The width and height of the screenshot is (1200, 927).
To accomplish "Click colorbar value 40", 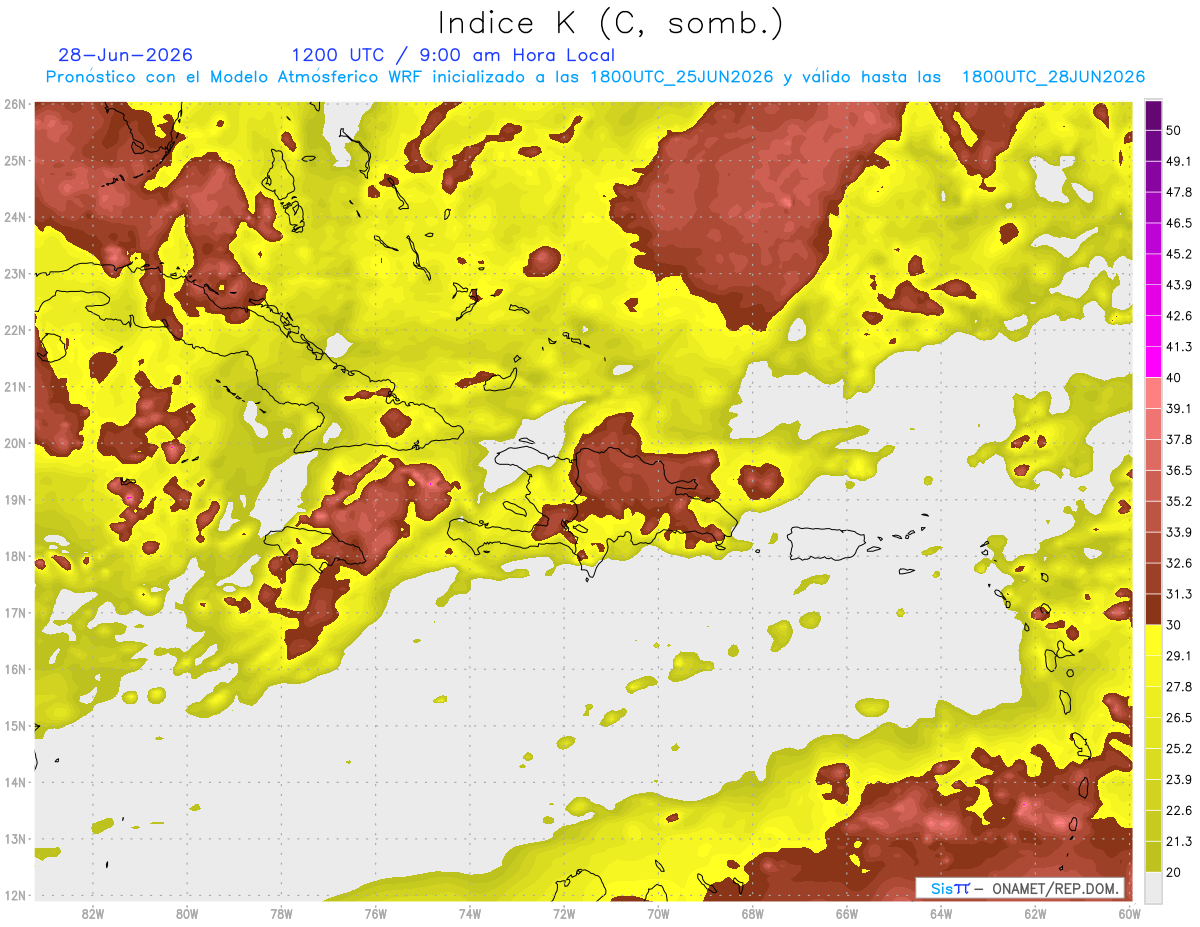I will [x=1176, y=377].
